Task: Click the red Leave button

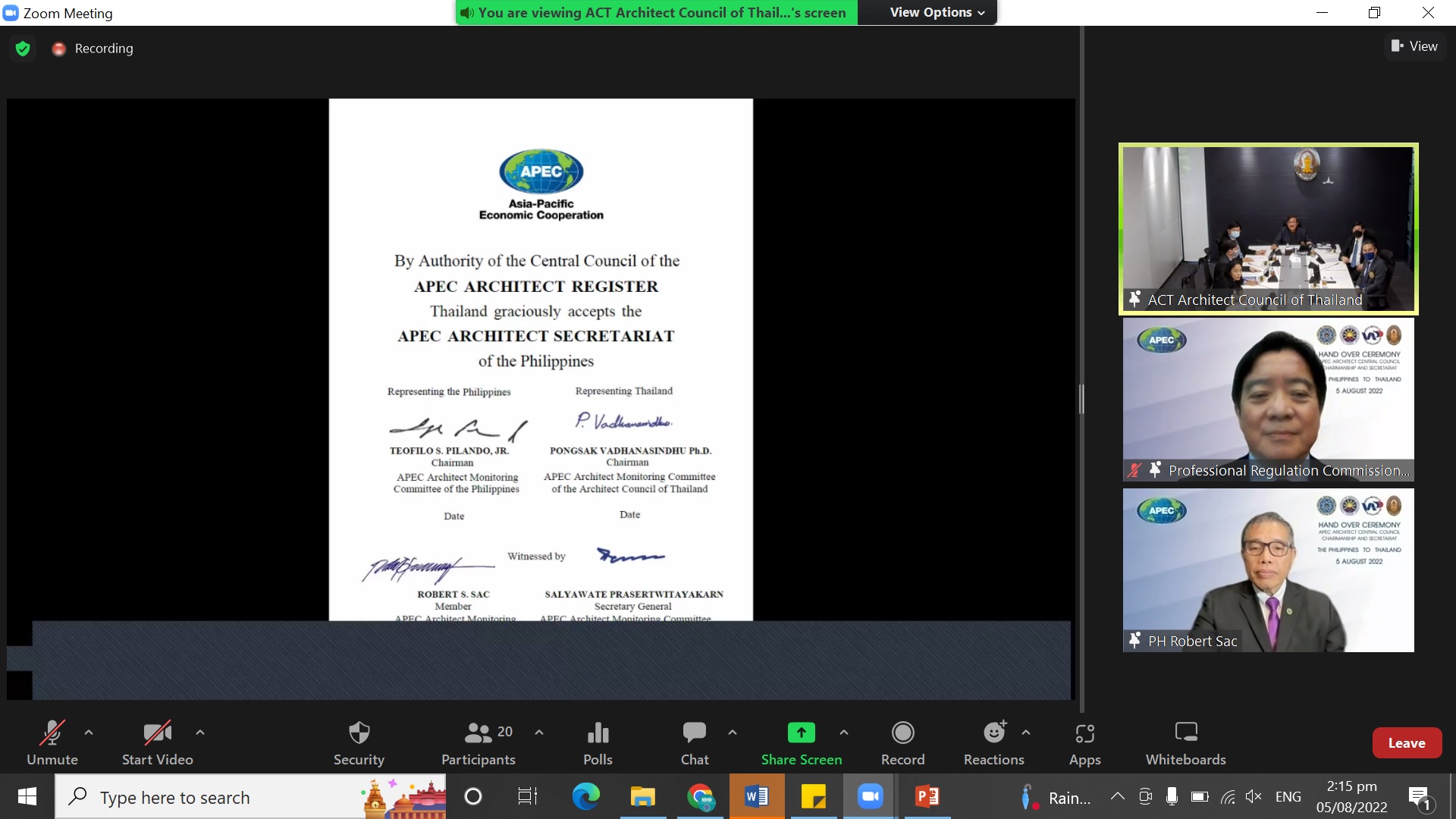Action: tap(1407, 743)
